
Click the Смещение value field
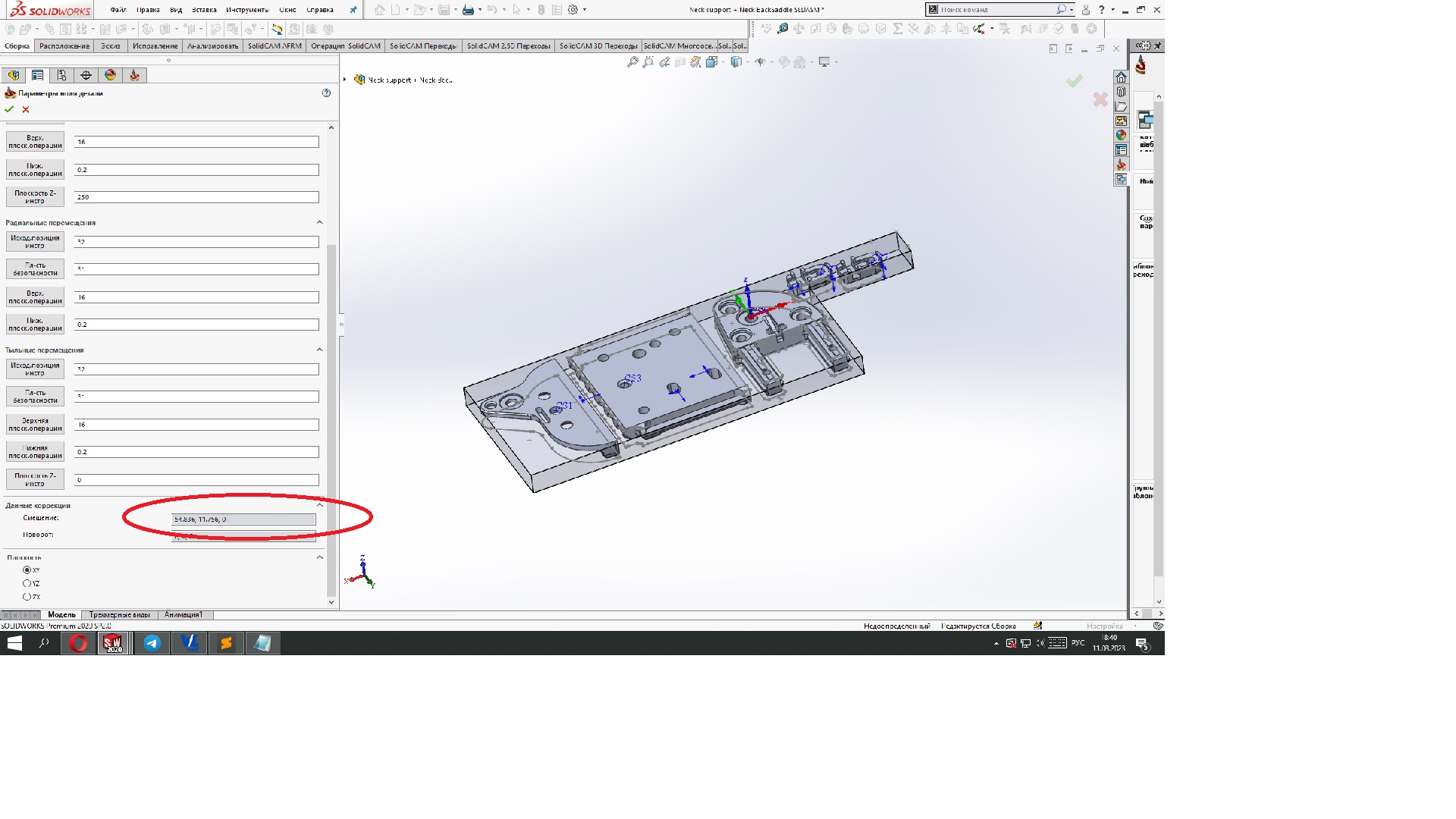point(243,519)
